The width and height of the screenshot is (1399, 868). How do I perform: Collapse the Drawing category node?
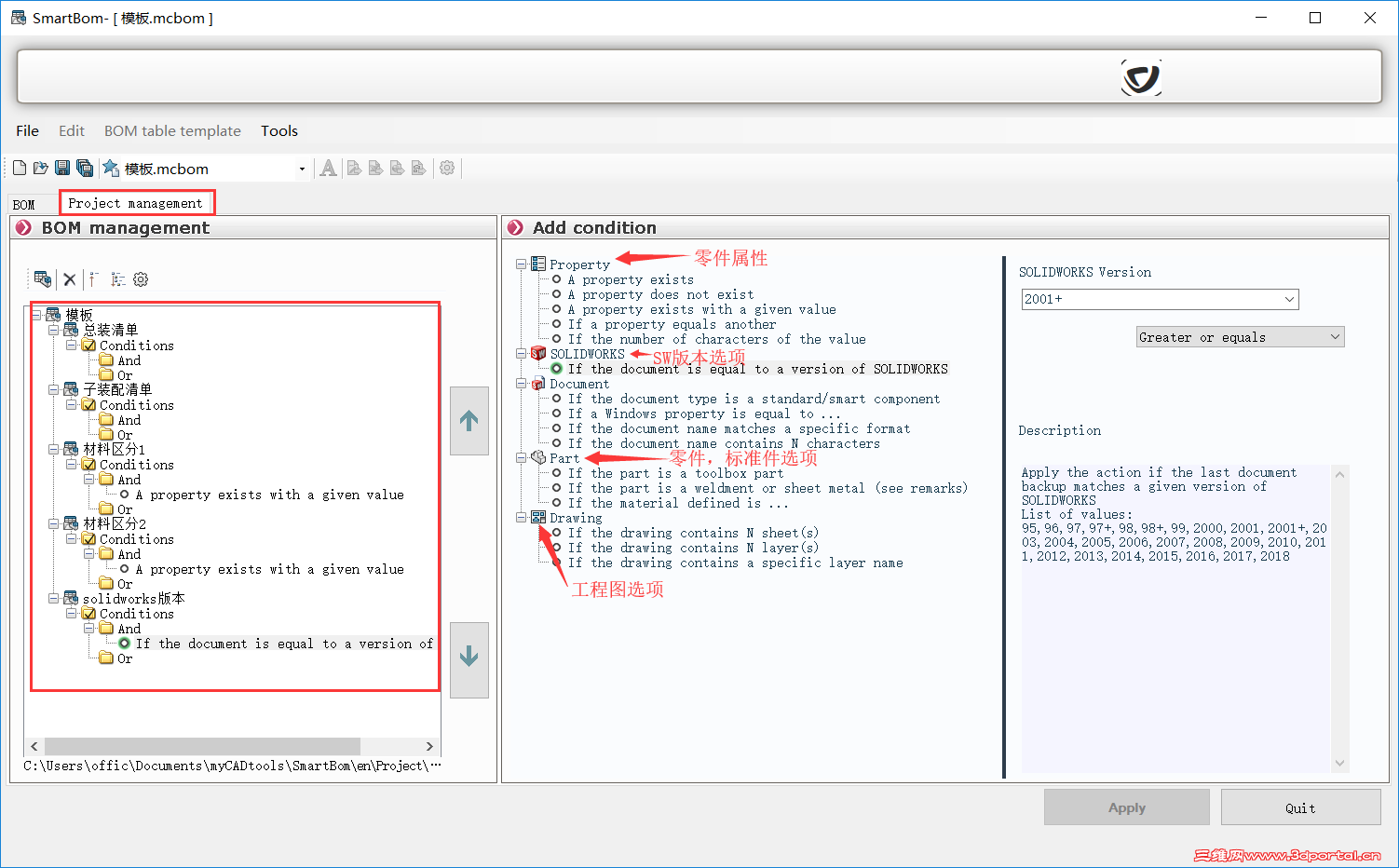522,518
